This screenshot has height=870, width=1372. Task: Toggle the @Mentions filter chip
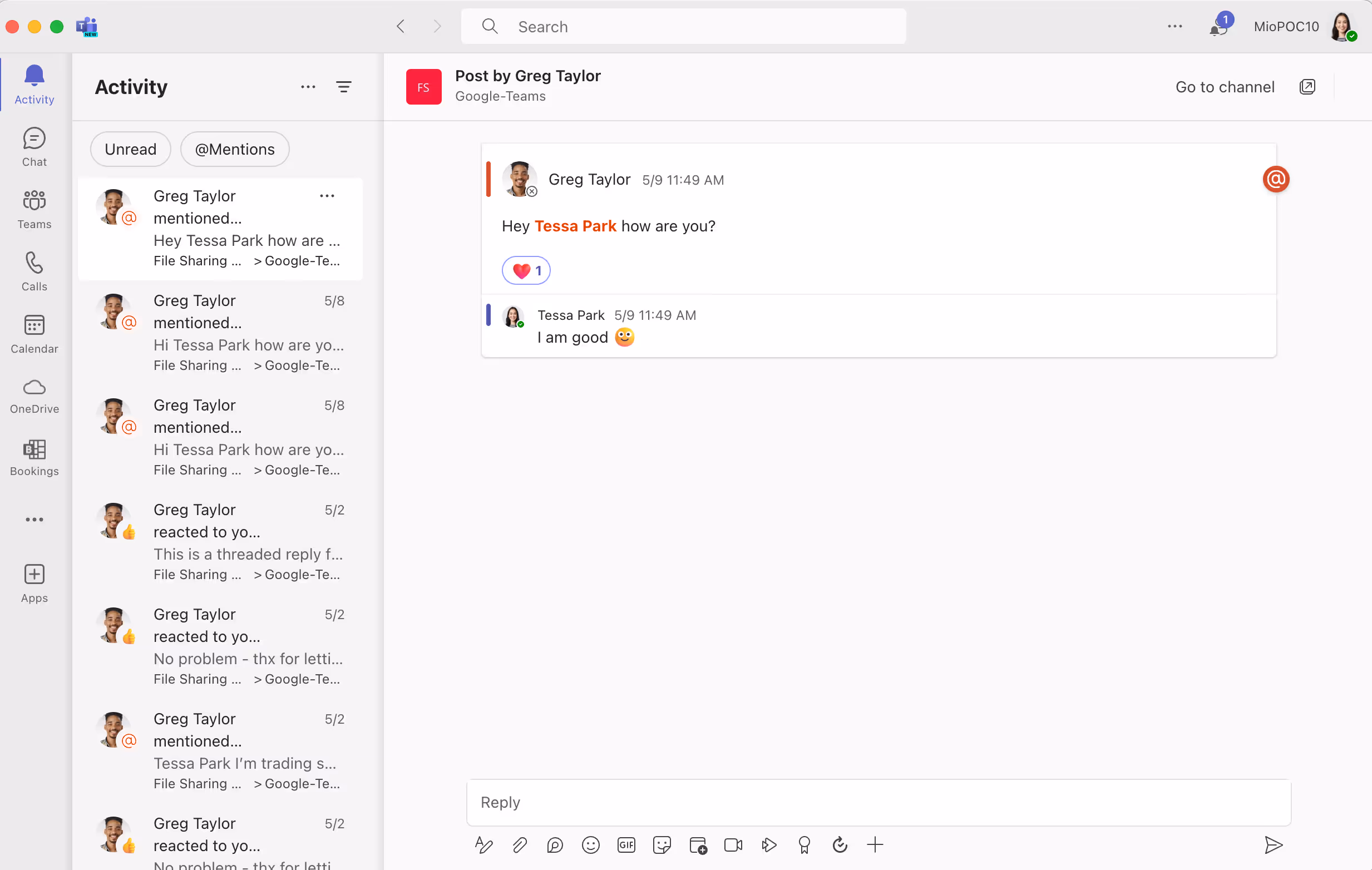pos(235,149)
